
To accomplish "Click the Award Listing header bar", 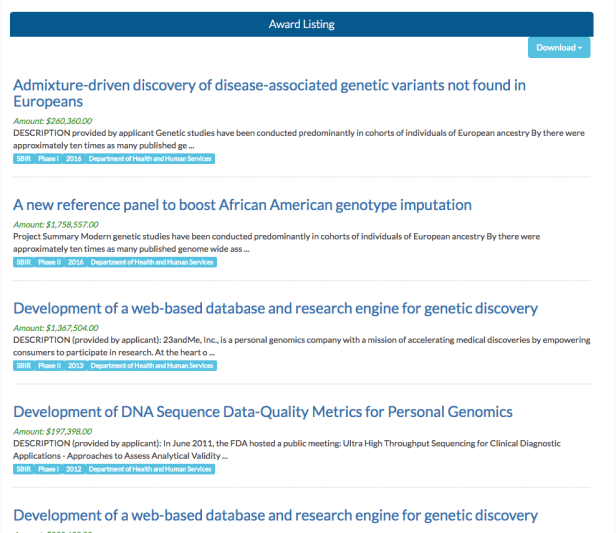I will coord(302,24).
